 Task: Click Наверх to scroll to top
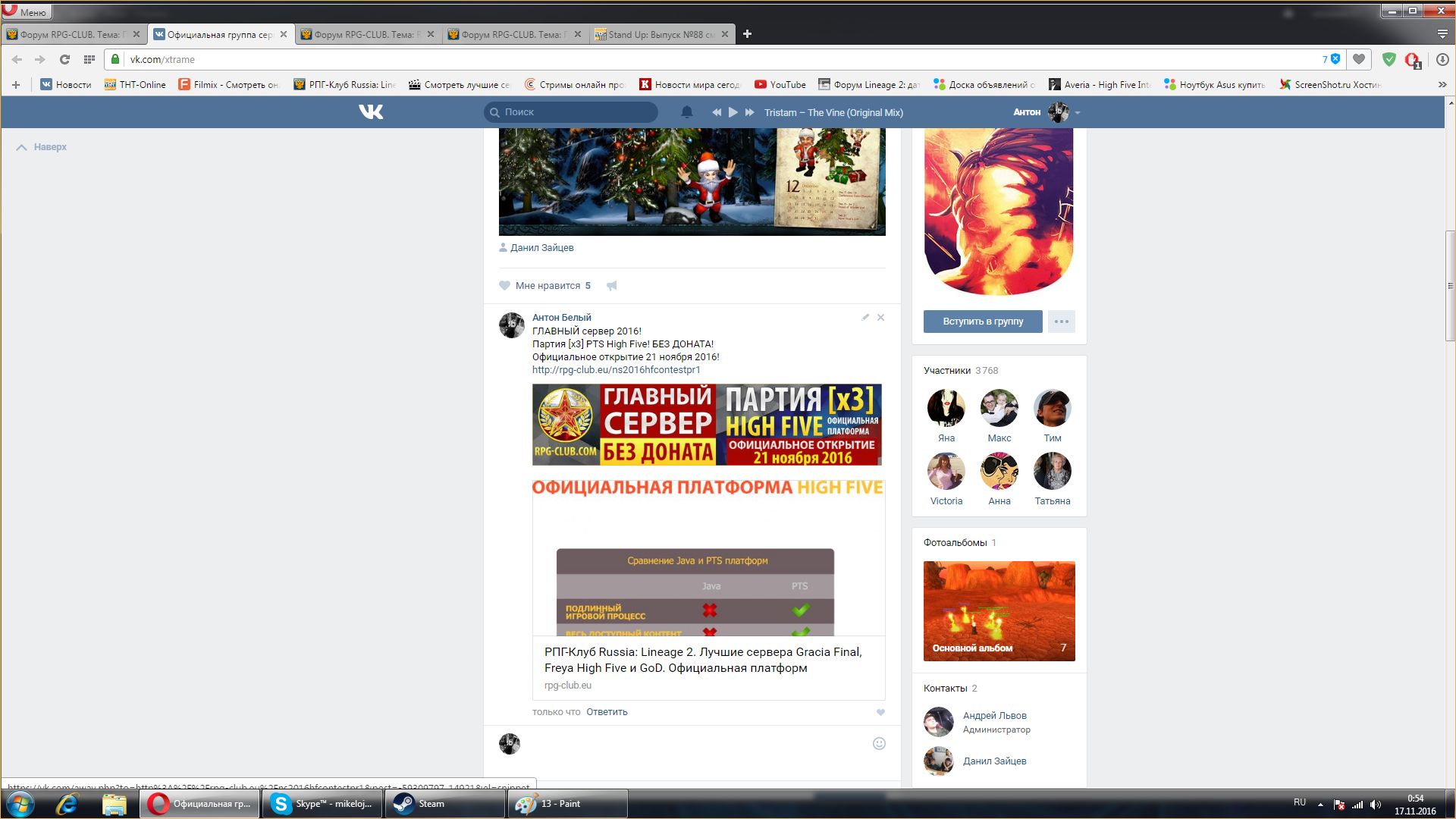coord(42,147)
